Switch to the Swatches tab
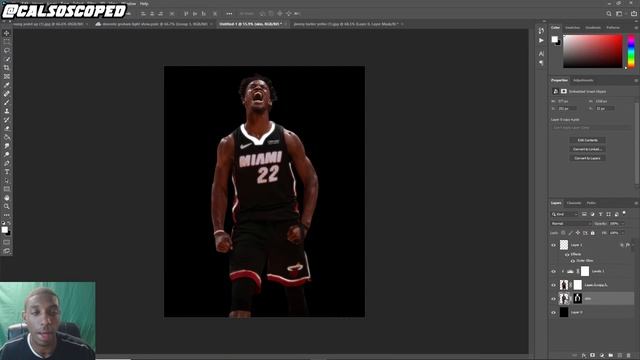The height and width of the screenshot is (360, 640). pos(572,28)
